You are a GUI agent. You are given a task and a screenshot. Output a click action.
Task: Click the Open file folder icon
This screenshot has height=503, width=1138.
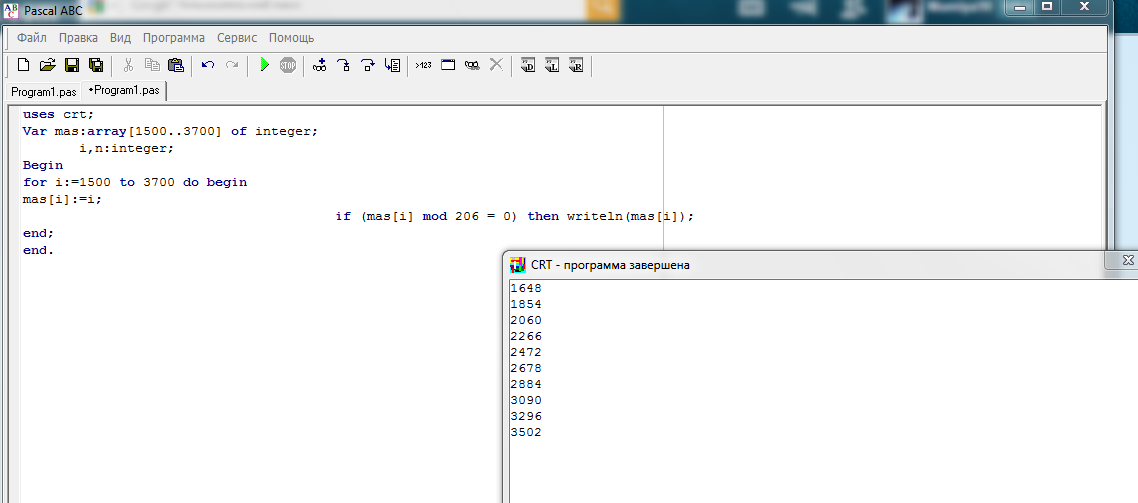47,66
